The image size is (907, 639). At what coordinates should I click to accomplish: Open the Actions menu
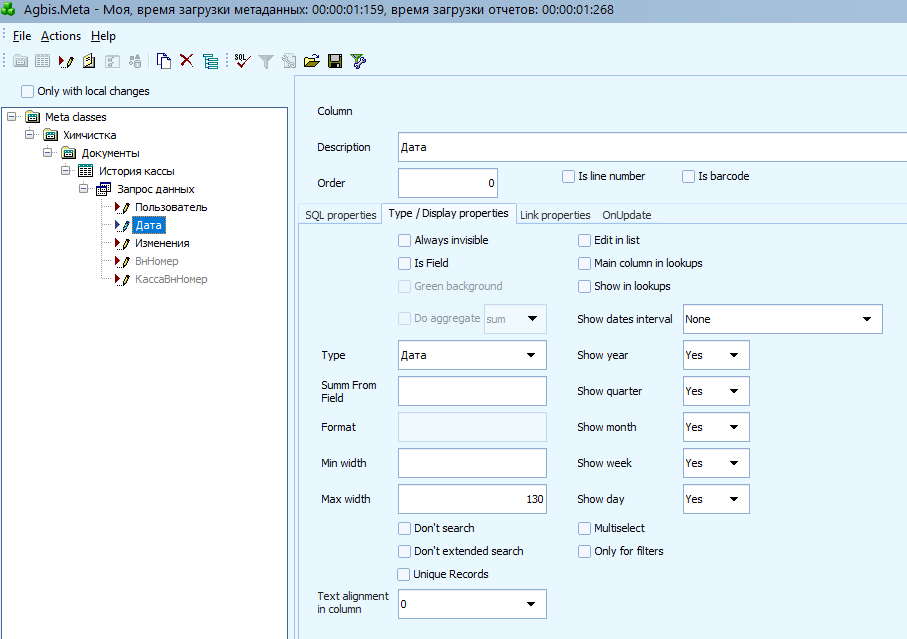tap(61, 36)
